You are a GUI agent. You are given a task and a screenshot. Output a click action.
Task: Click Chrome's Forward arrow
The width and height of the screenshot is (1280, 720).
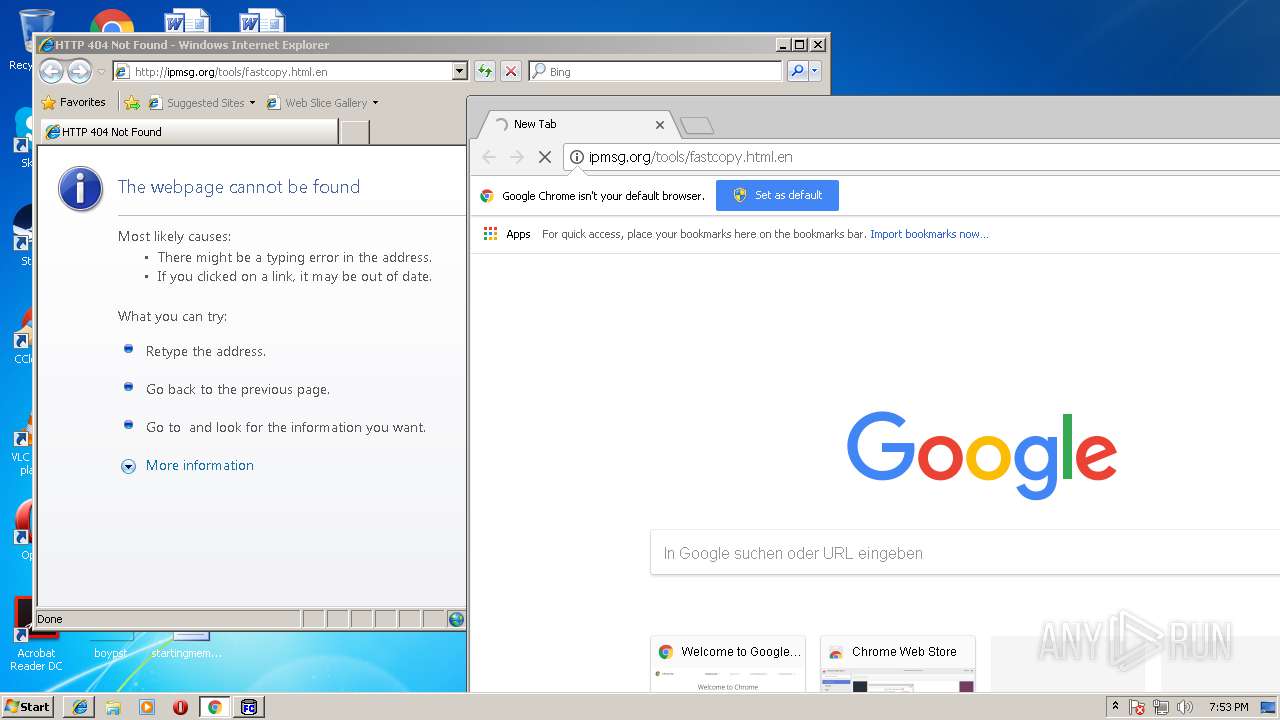click(517, 157)
